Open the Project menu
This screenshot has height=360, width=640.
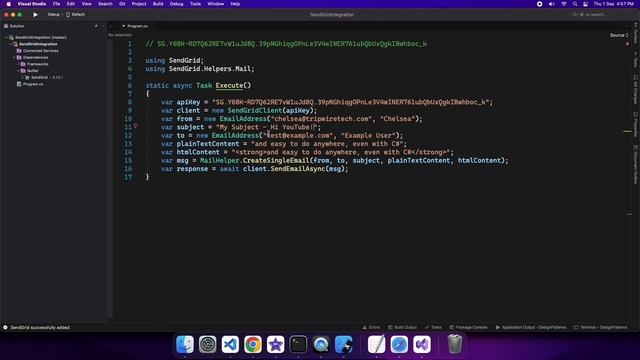click(x=139, y=4)
